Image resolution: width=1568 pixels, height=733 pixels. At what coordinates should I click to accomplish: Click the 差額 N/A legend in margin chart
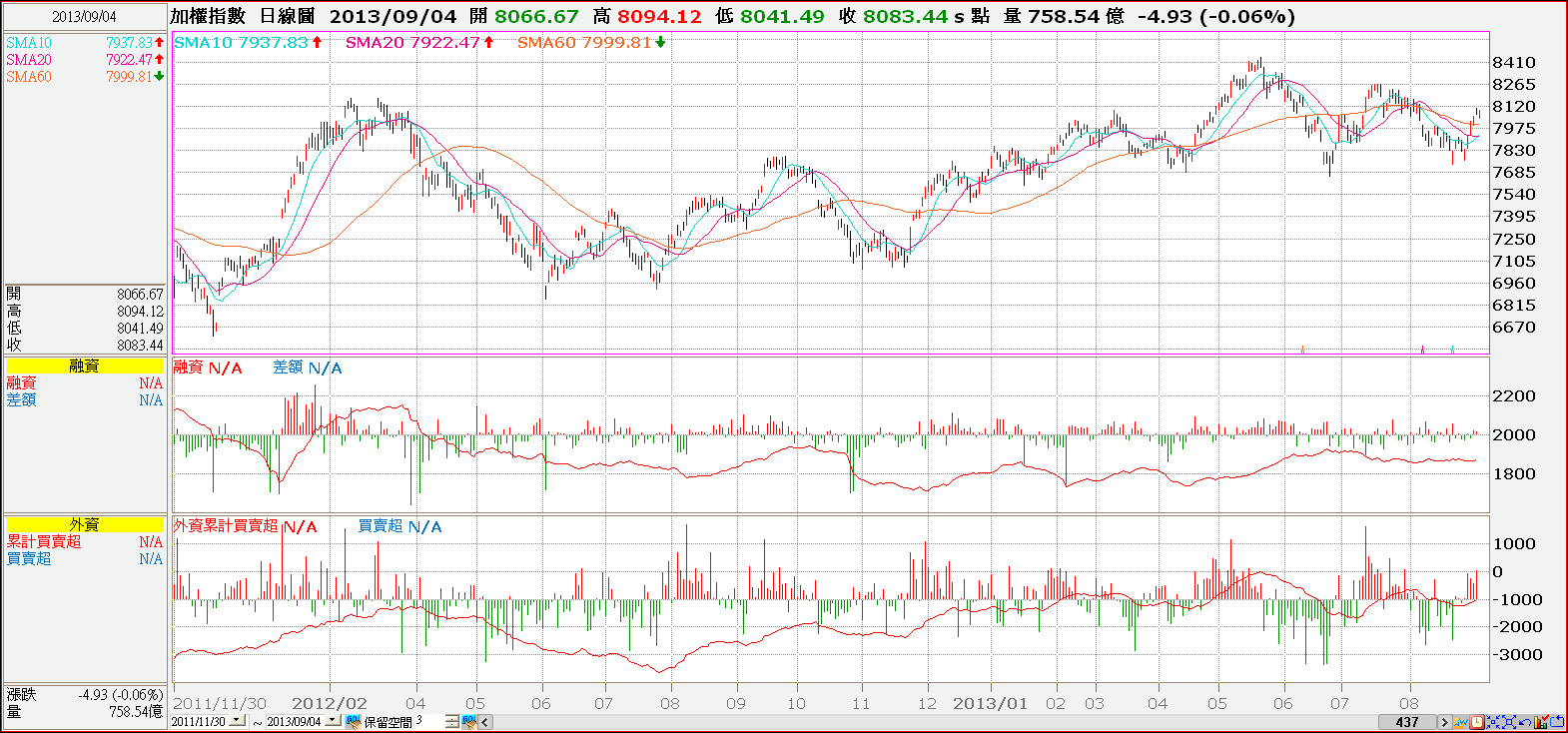point(308,367)
